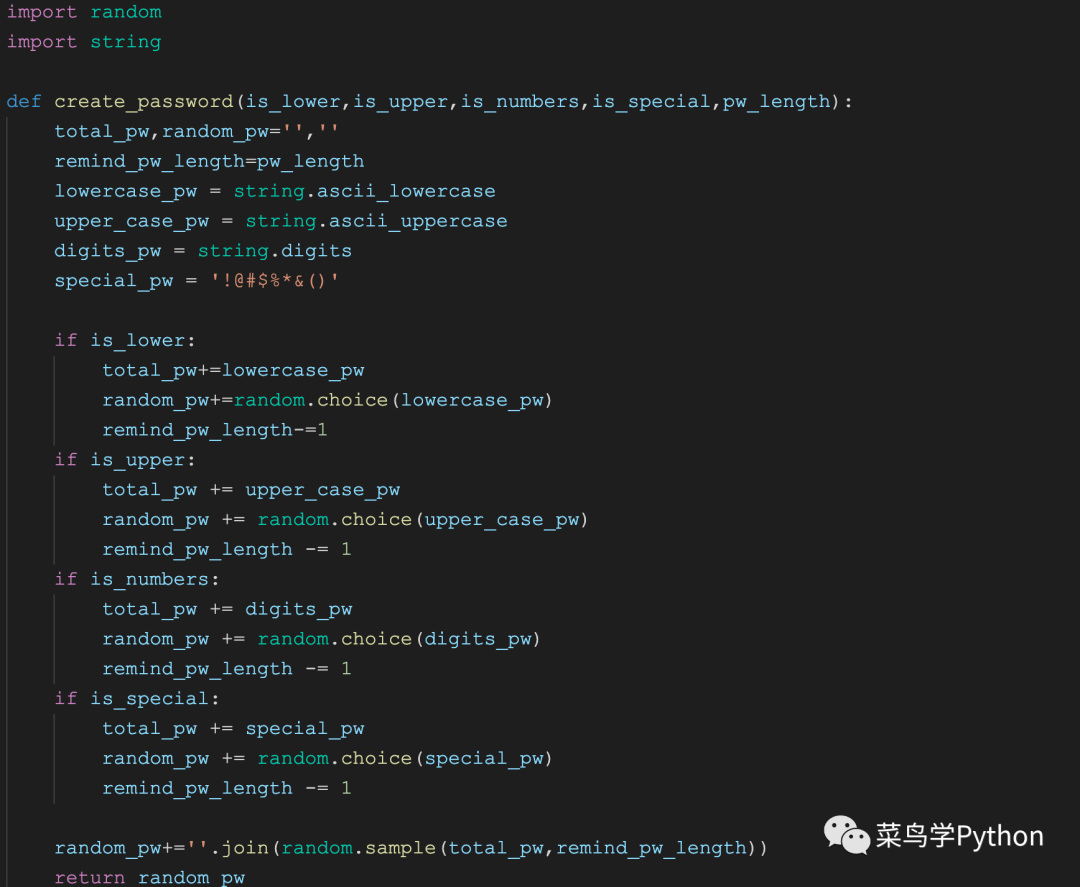Click random.choice(upper_case_pw) text
Viewport: 1080px width, 887px height.
[423, 519]
